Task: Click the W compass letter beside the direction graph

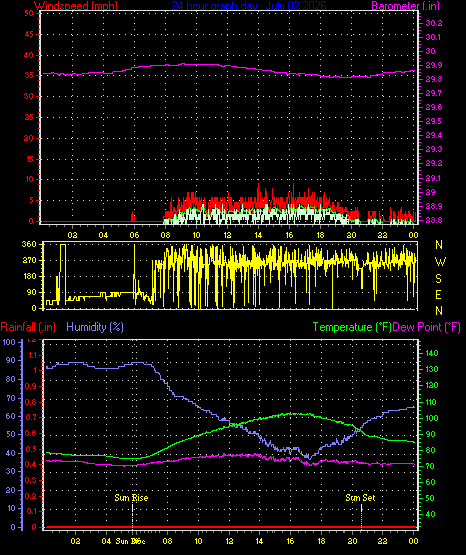Action: click(x=440, y=262)
